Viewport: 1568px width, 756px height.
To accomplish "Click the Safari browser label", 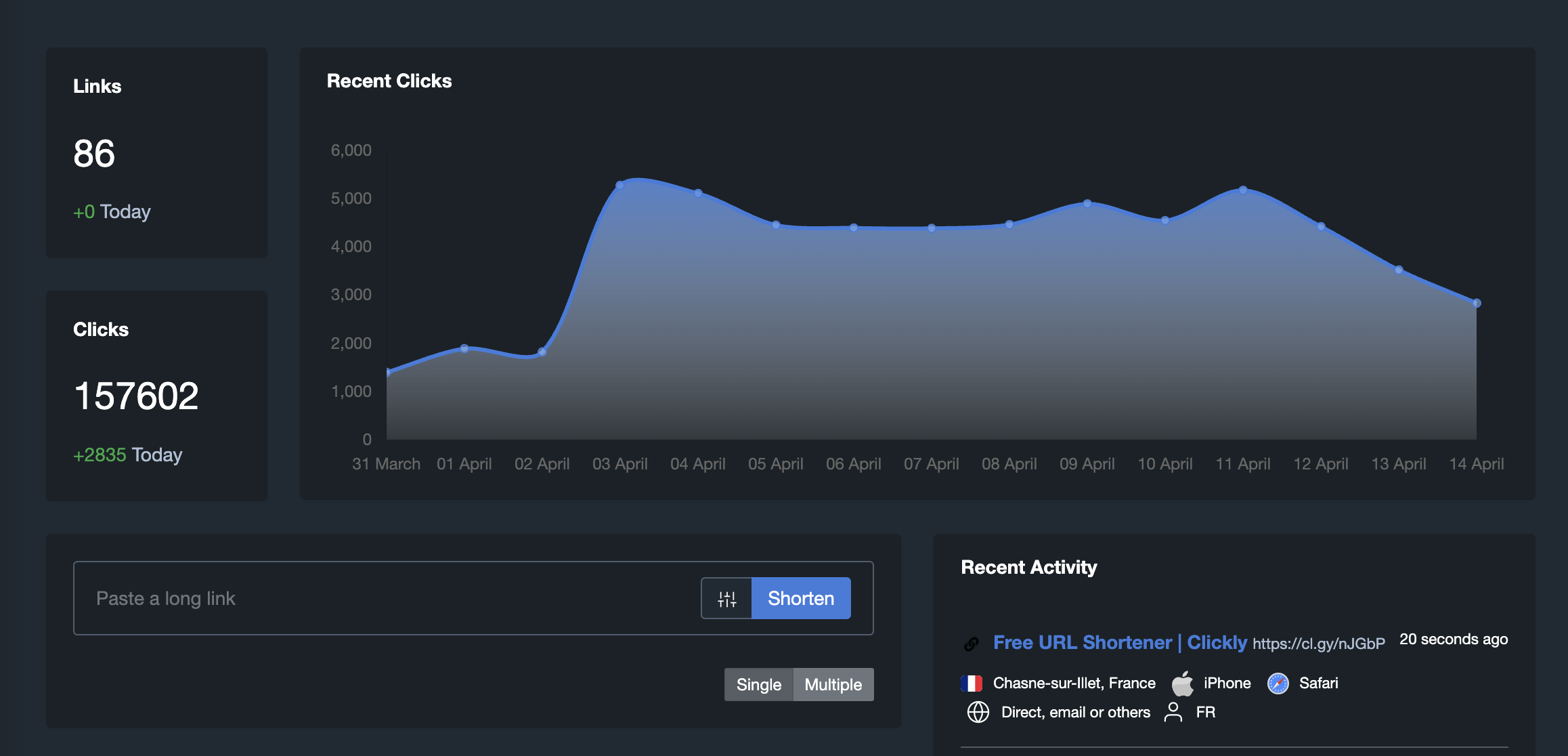I will click(x=1318, y=683).
